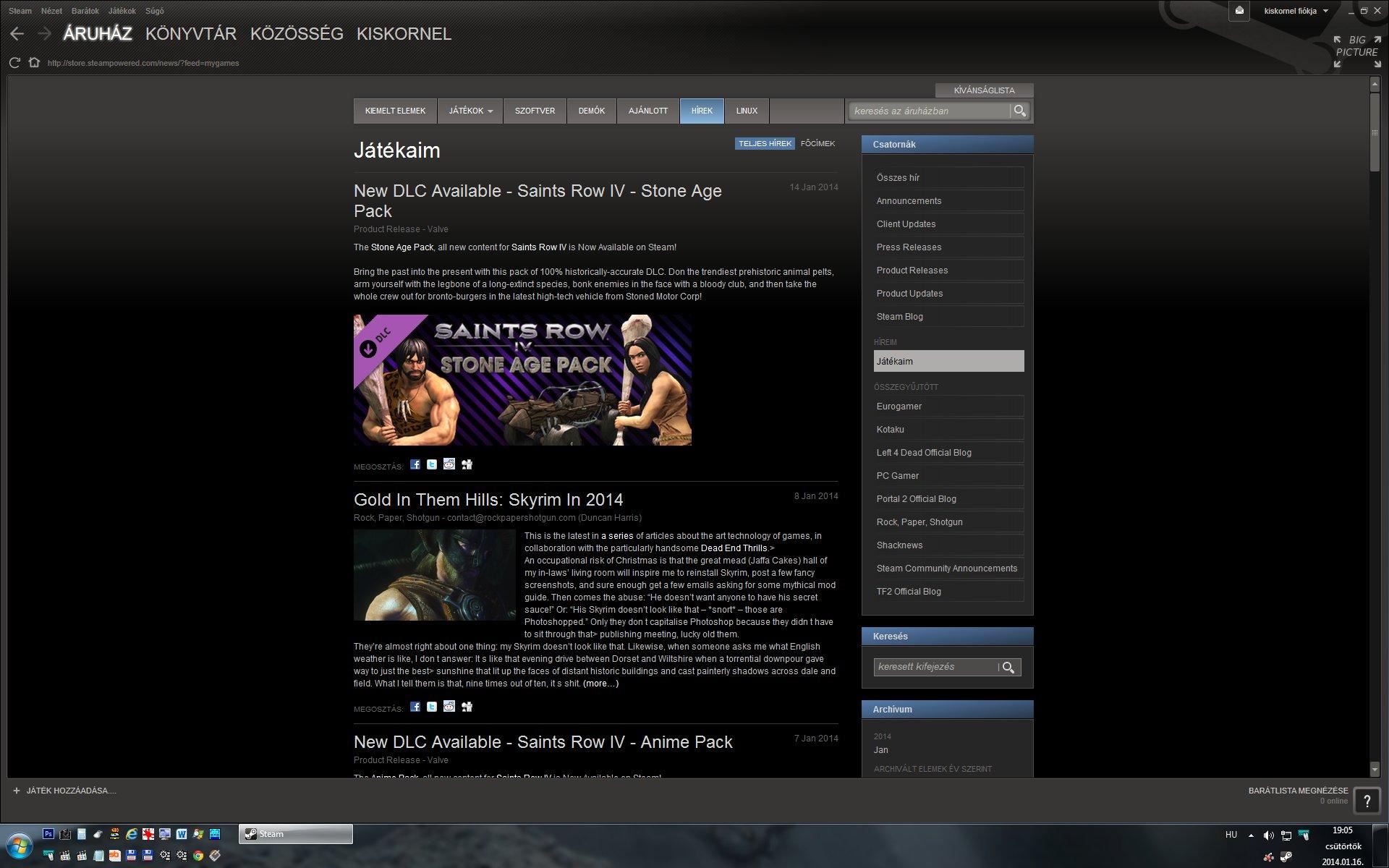Open the network tray icon
This screenshot has height=868, width=1389.
pyautogui.click(x=1286, y=835)
